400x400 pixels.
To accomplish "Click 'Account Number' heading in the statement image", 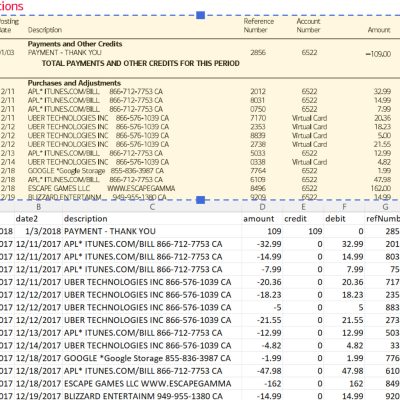I will point(308,26).
